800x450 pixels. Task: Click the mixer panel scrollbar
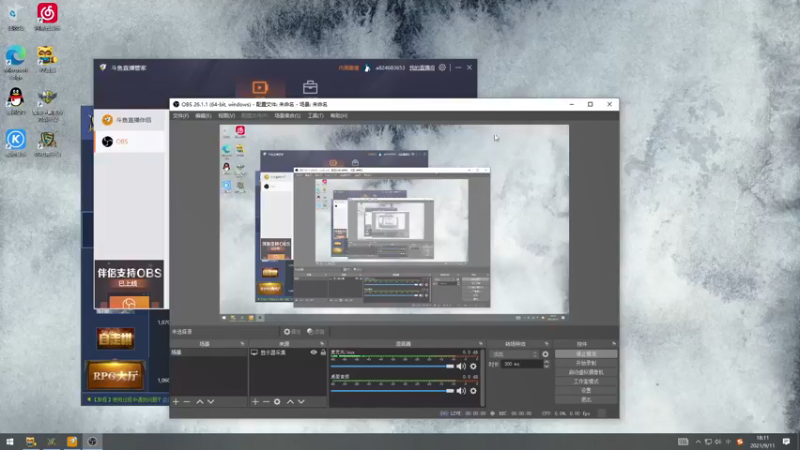[x=482, y=378]
